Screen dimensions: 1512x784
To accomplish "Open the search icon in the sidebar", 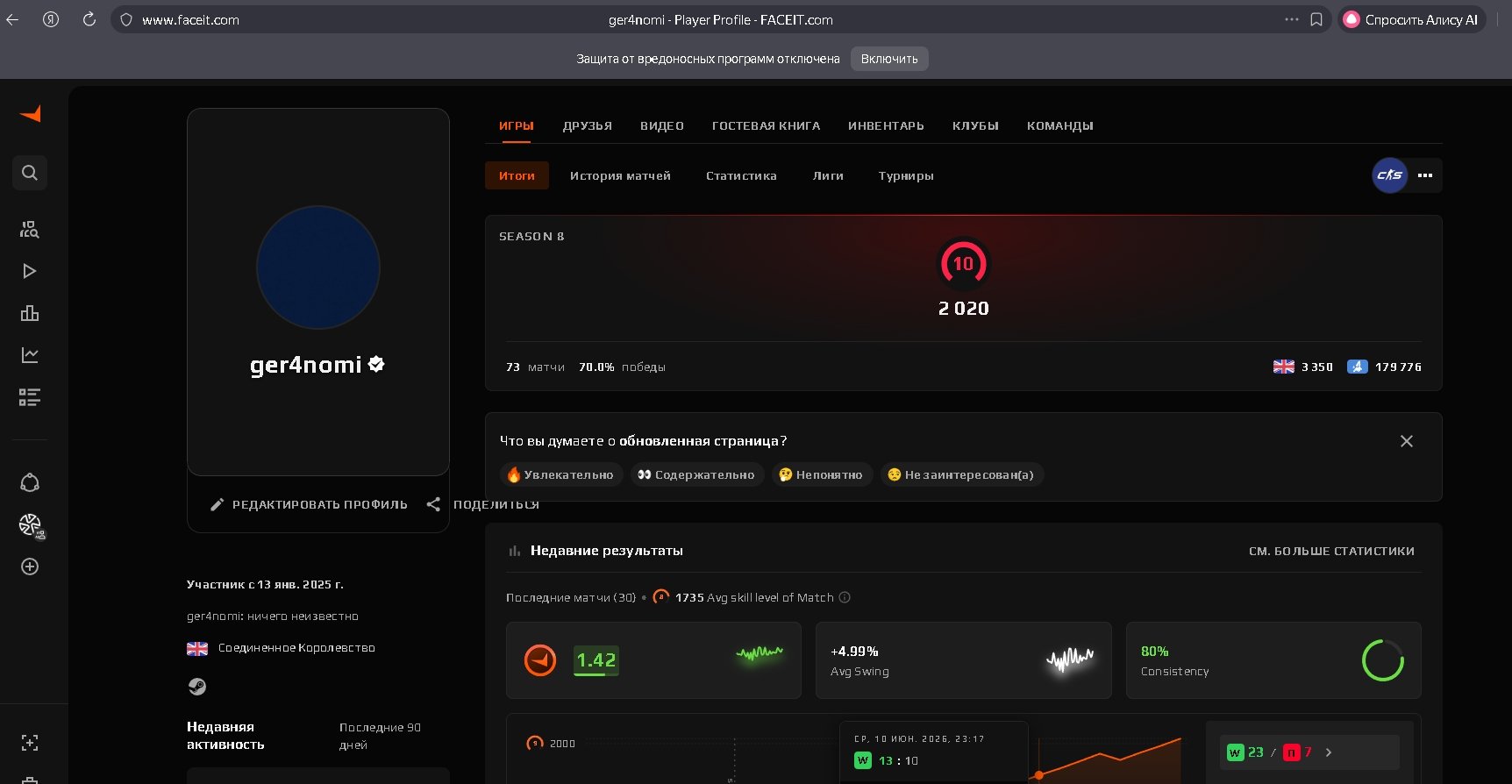I will click(x=30, y=173).
